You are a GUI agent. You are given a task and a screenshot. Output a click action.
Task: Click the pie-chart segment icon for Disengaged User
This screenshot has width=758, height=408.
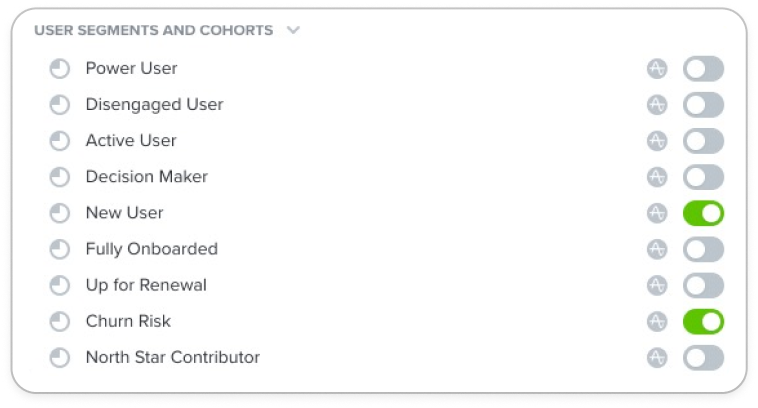coord(60,105)
